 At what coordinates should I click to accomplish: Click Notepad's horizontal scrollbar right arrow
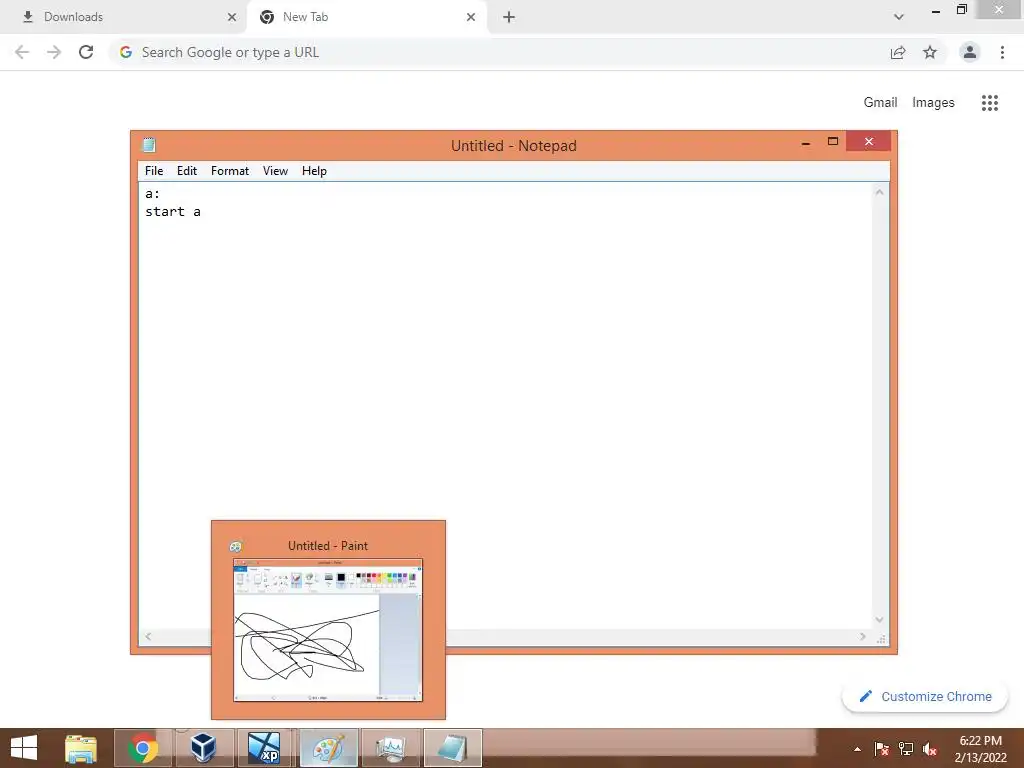pos(863,636)
